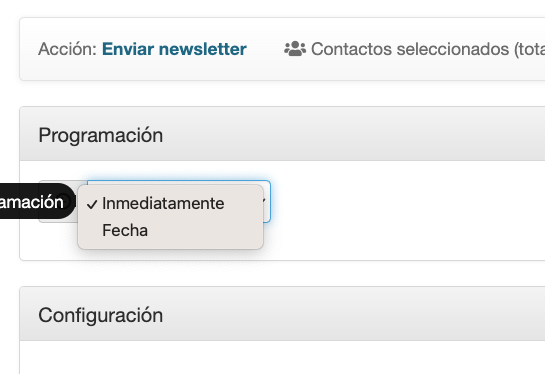The height and width of the screenshot is (374, 545).
Task: Click the checkmark beside Inmediatamente
Action: click(x=92, y=204)
